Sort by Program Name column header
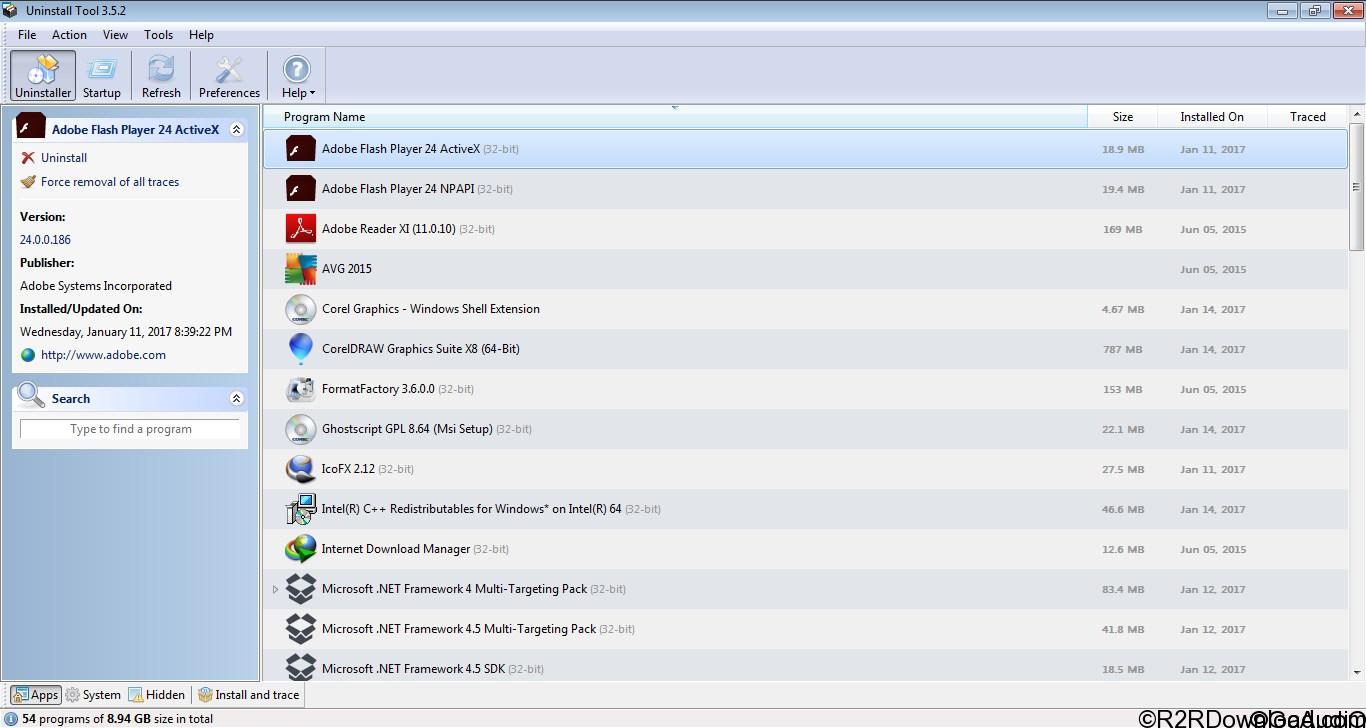 click(675, 117)
